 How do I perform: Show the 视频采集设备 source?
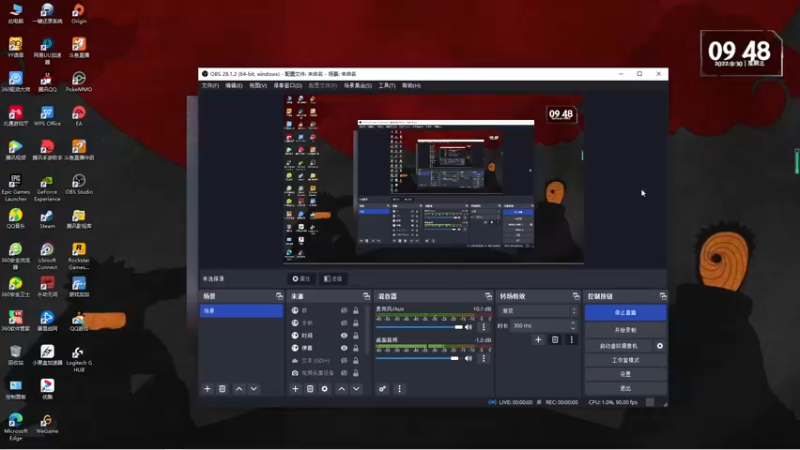(344, 373)
